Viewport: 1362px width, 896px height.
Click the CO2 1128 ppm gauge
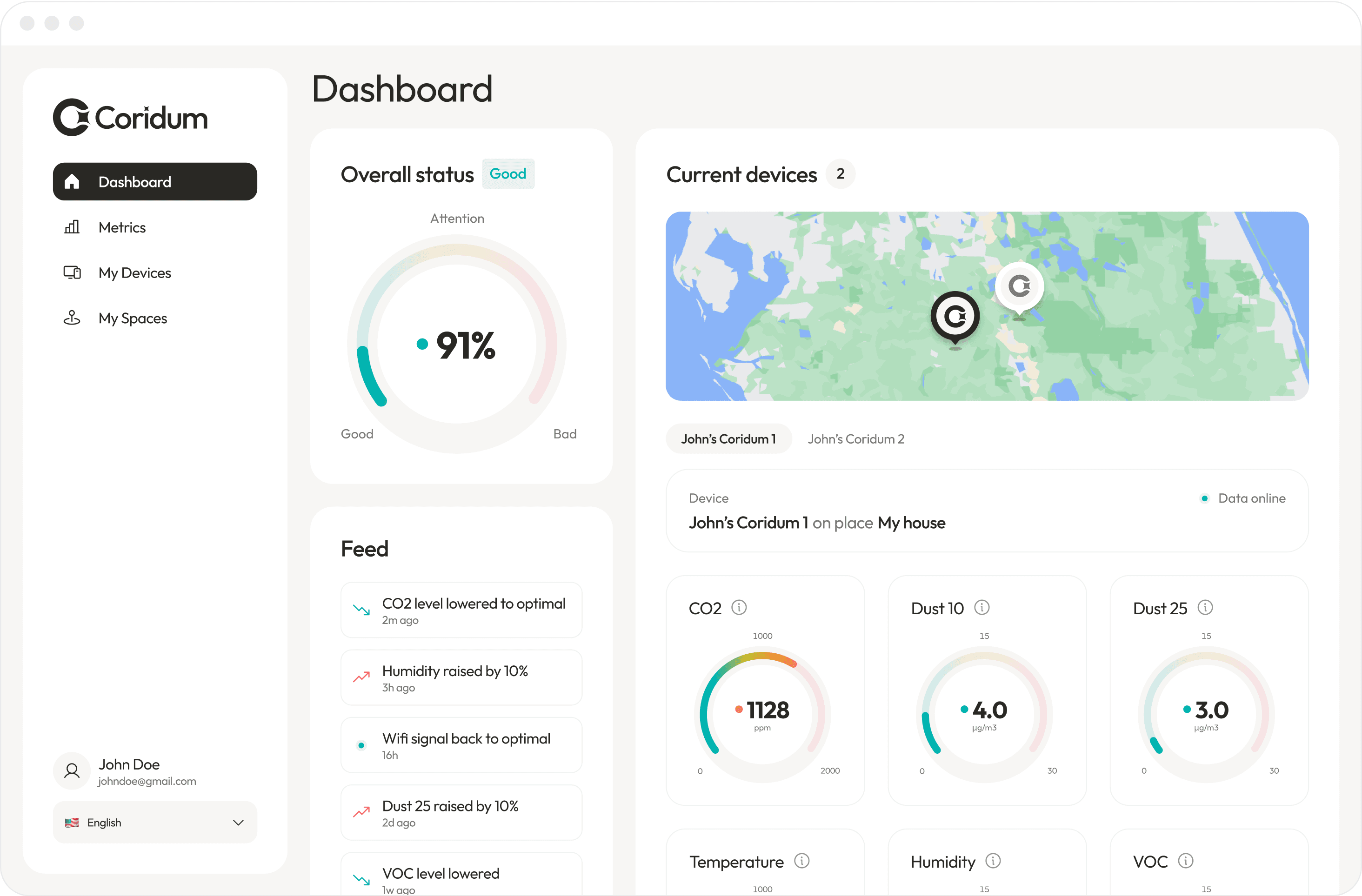[x=762, y=714]
